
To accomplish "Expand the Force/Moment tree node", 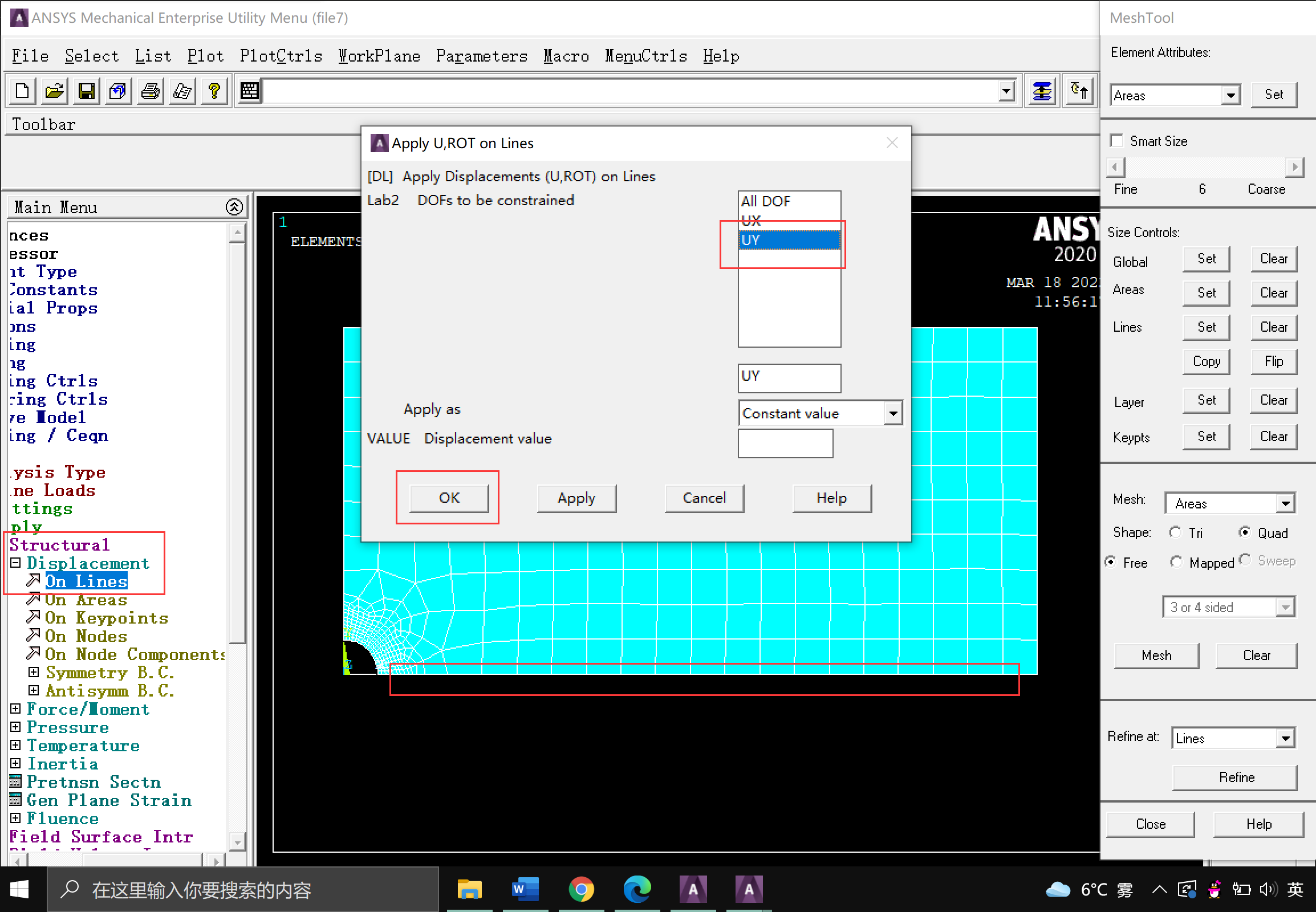I will (x=15, y=709).
